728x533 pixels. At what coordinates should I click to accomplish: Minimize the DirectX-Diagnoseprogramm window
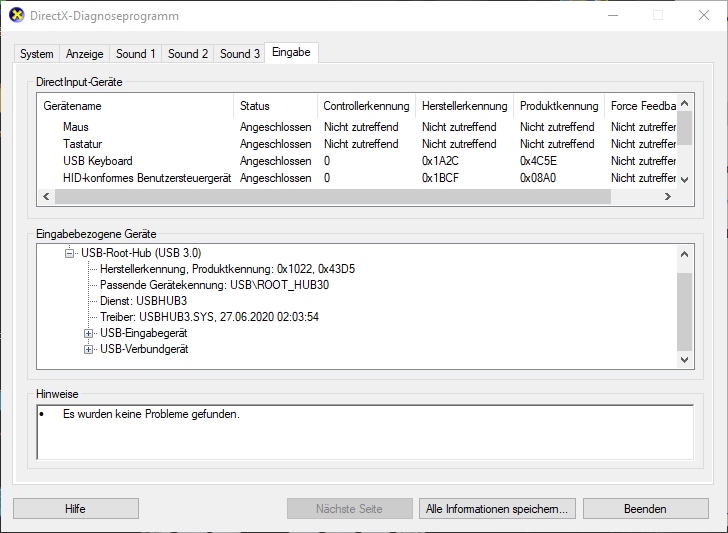tap(613, 15)
